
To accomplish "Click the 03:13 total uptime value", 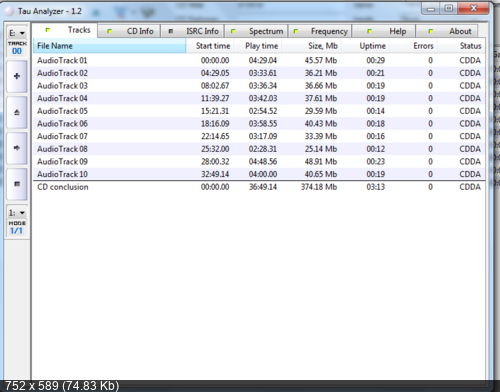I will [376, 187].
